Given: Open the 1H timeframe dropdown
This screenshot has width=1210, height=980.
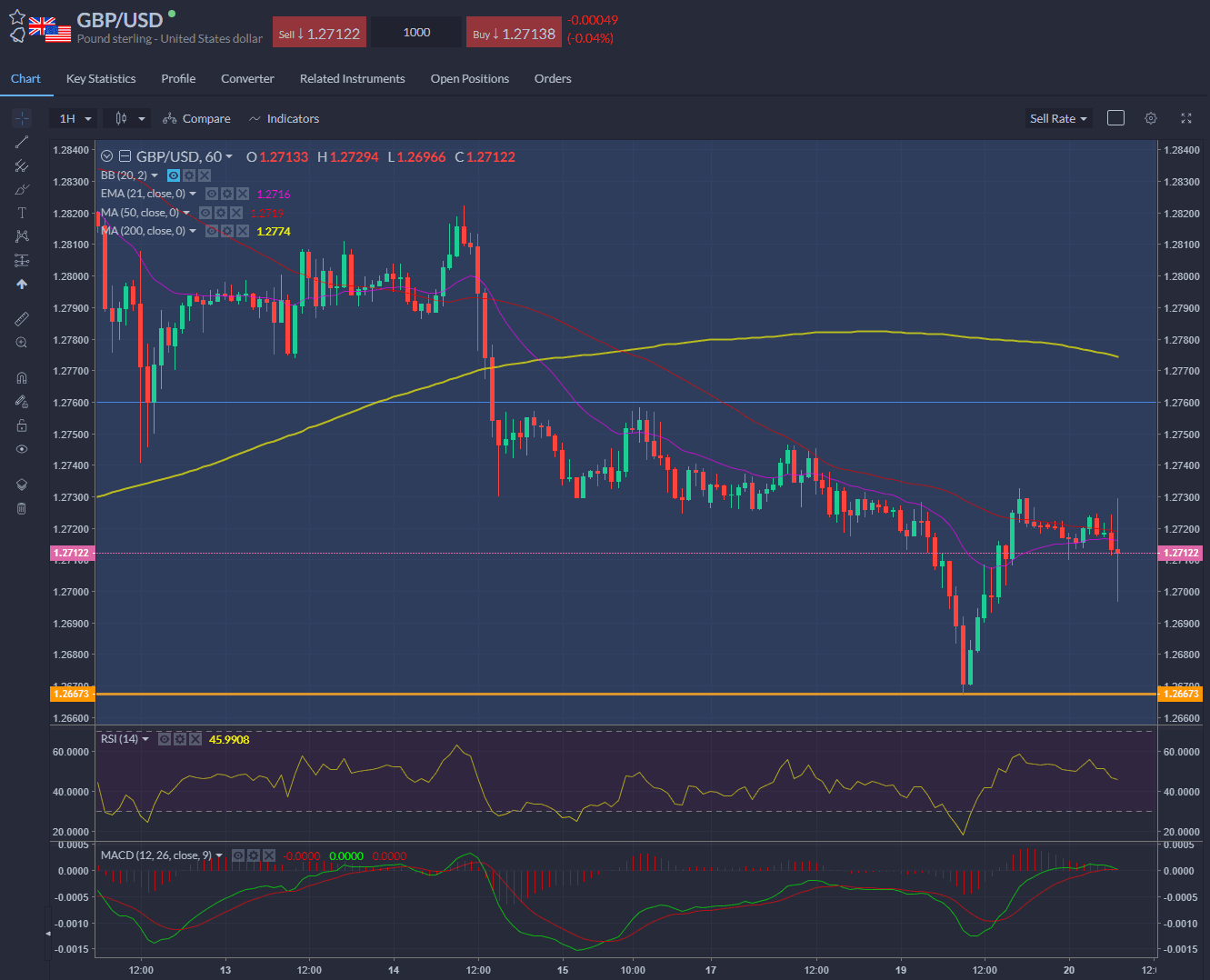Looking at the screenshot, I should click(75, 118).
